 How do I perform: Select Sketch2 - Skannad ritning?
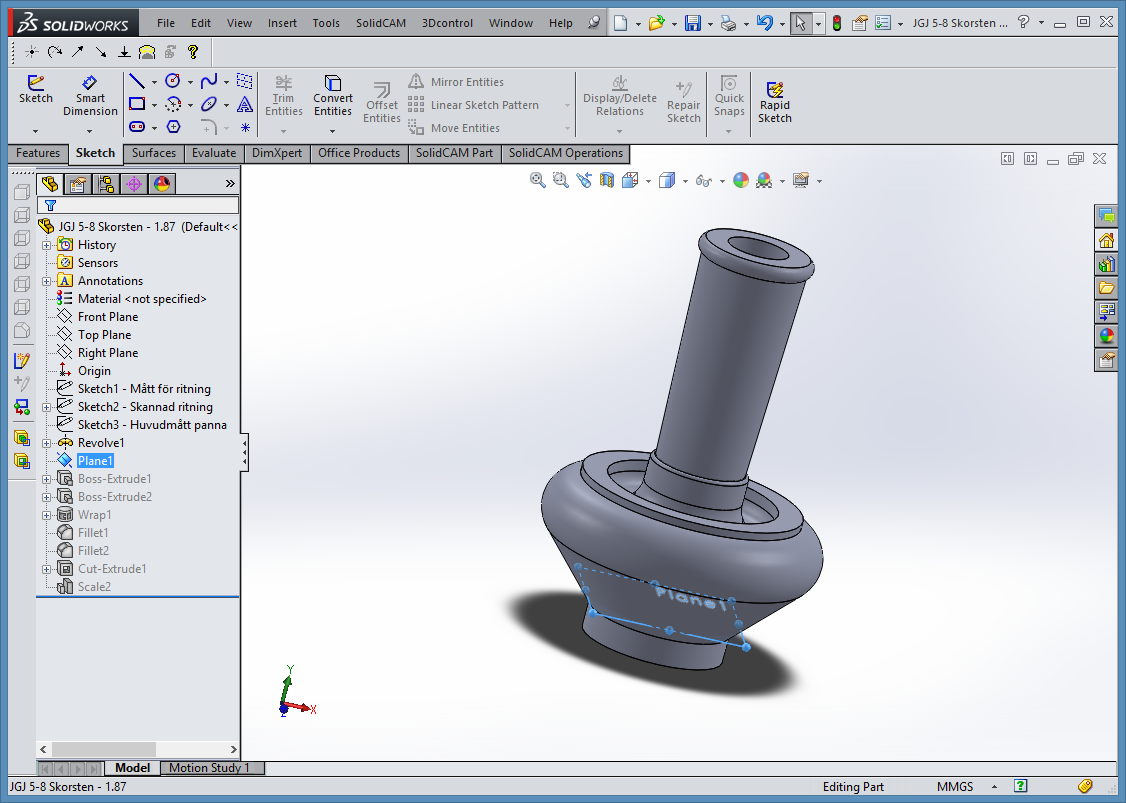145,407
